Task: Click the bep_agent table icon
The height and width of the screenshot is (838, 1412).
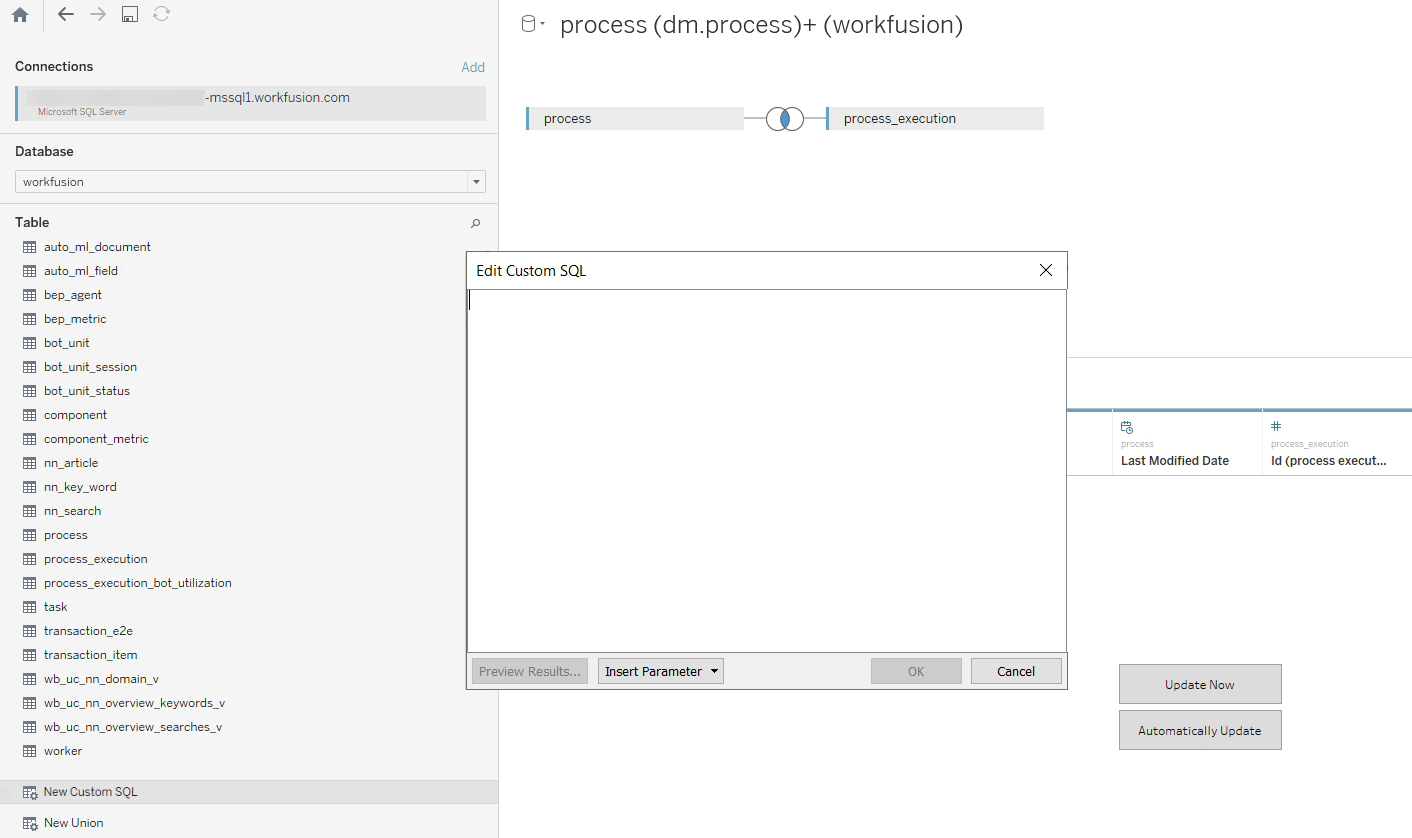Action: pos(29,295)
